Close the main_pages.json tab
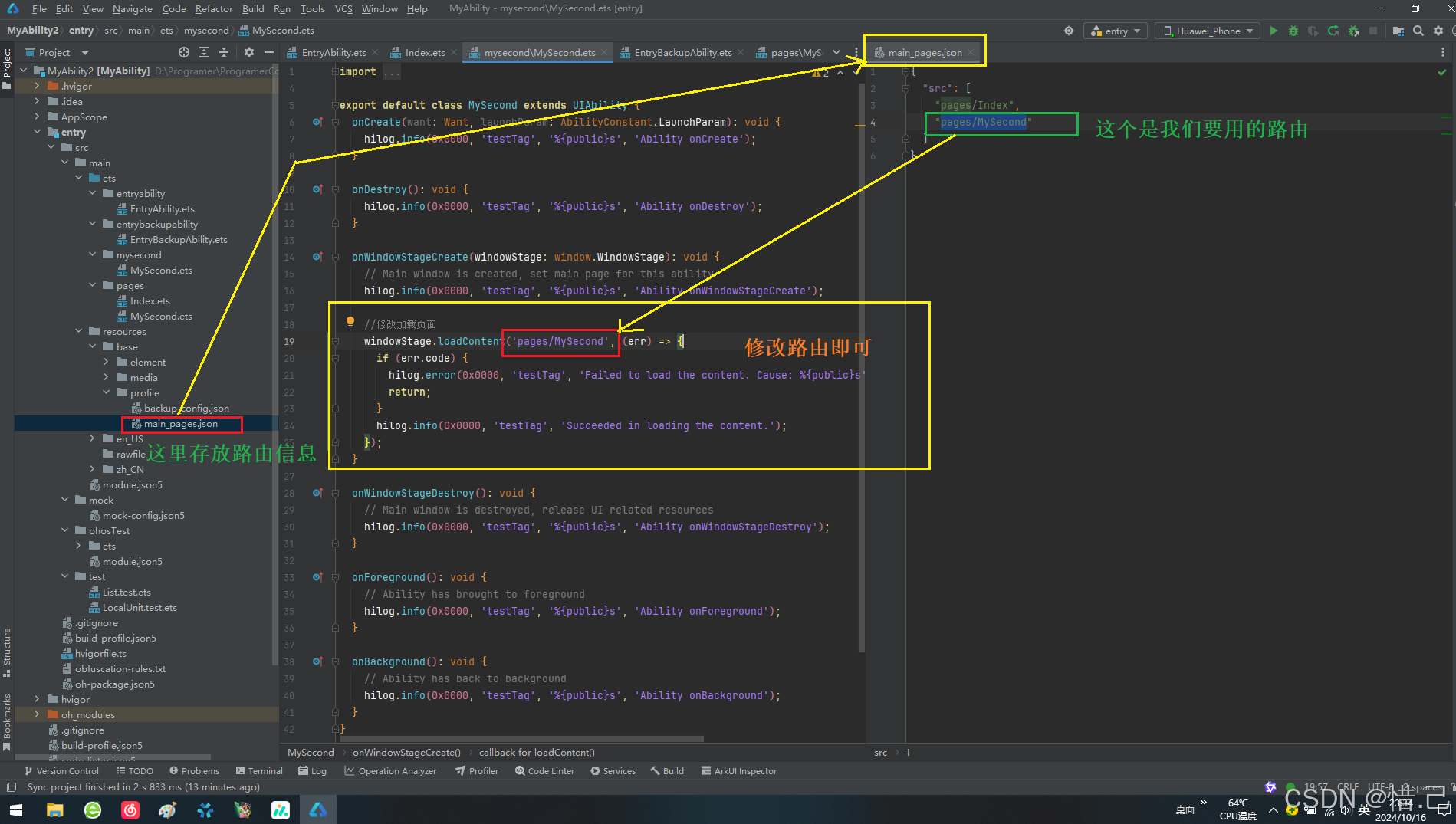Viewport: 1456px width, 824px height. click(971, 52)
